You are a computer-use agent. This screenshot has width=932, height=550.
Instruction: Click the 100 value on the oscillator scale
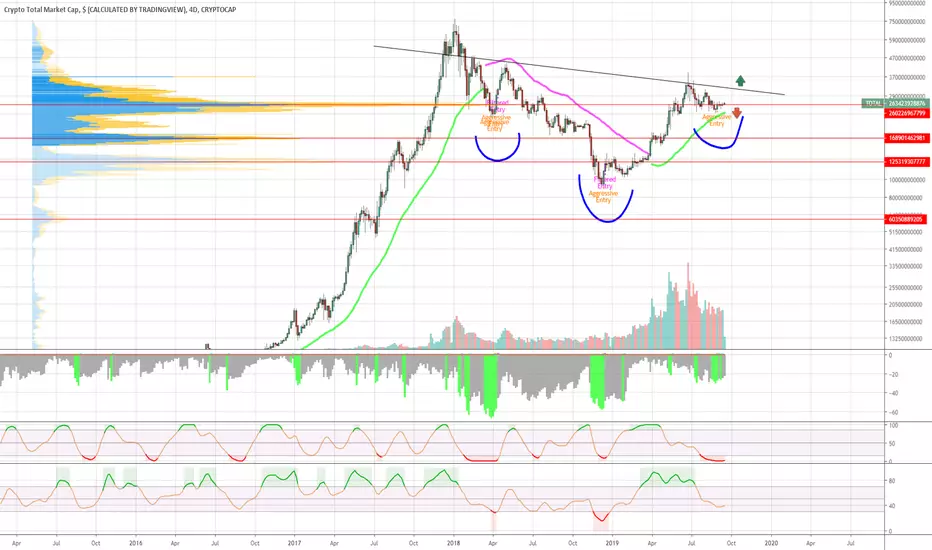point(893,426)
